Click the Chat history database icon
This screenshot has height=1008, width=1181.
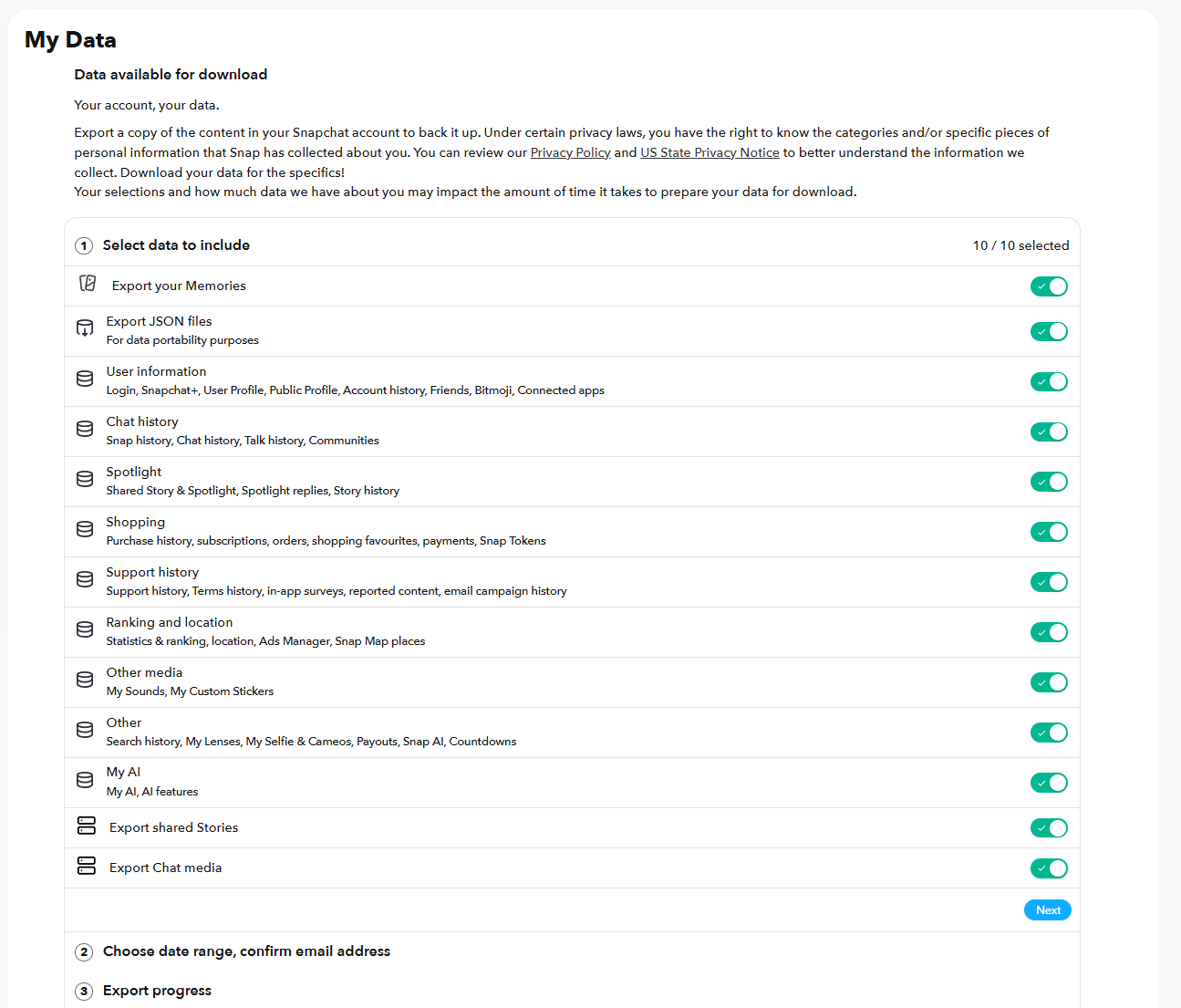click(85, 429)
